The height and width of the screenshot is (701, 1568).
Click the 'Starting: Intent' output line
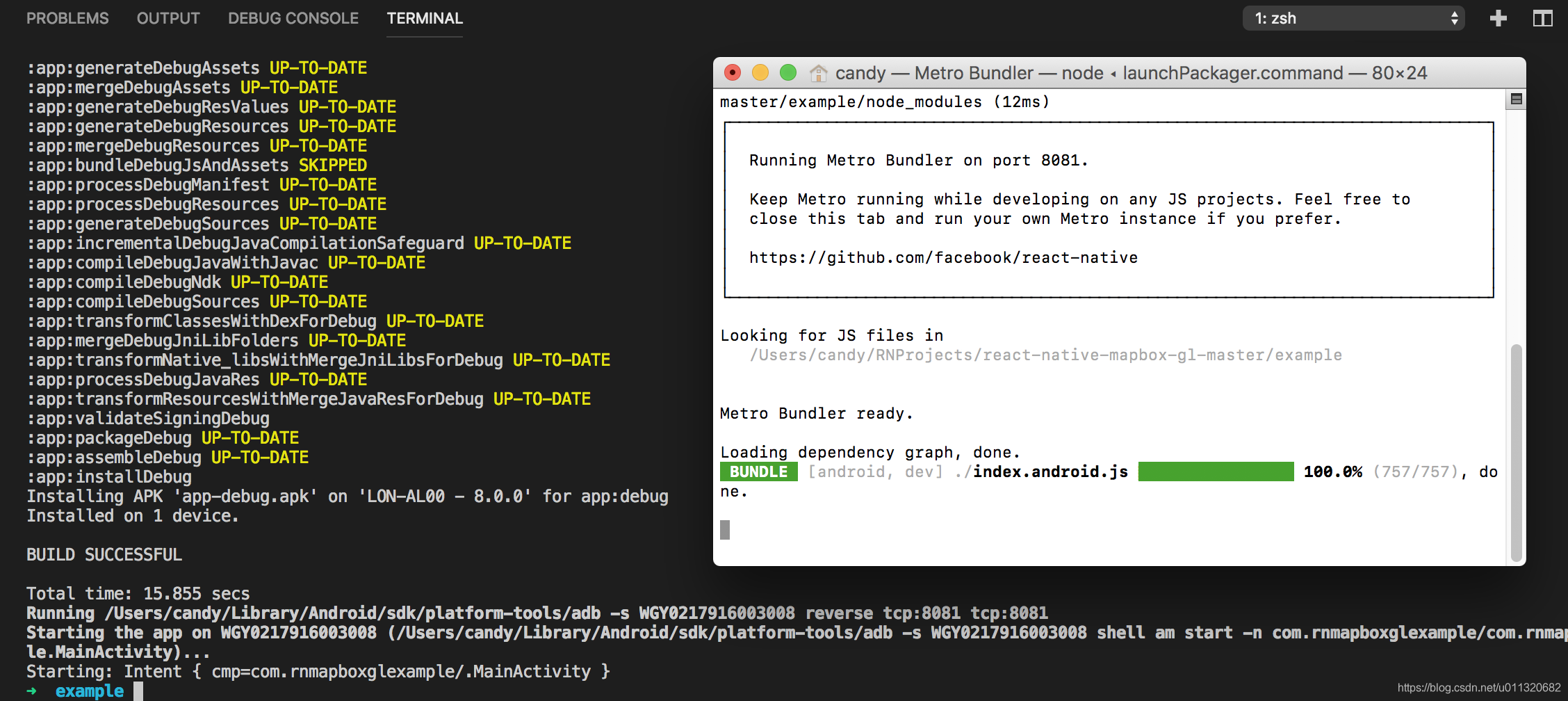click(x=318, y=672)
